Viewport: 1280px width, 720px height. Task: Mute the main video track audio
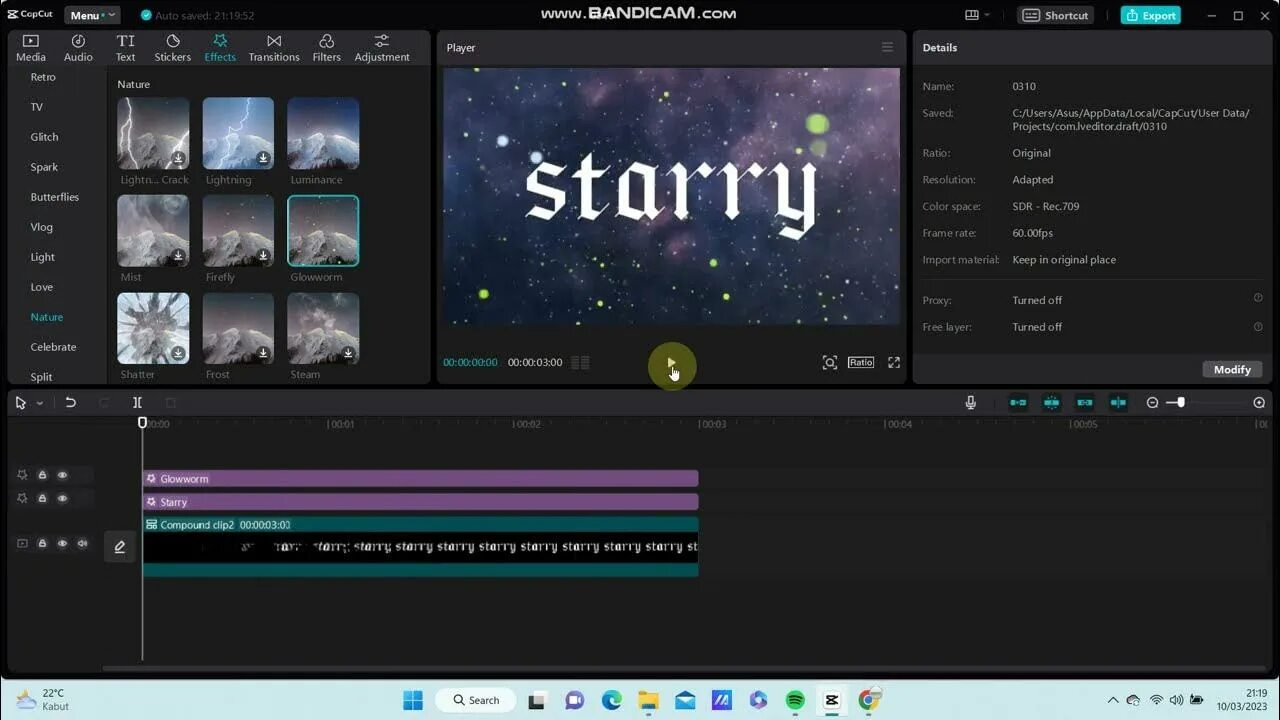tap(82, 543)
